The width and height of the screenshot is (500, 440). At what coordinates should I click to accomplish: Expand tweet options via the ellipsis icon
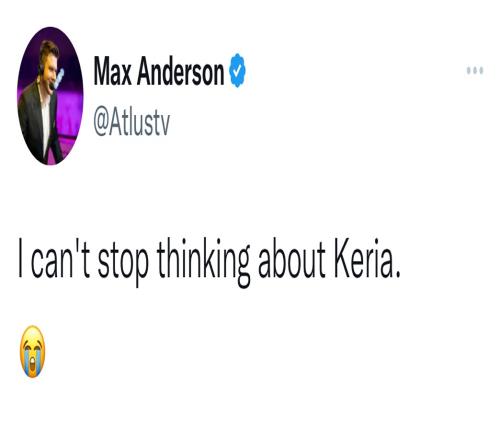(x=475, y=71)
